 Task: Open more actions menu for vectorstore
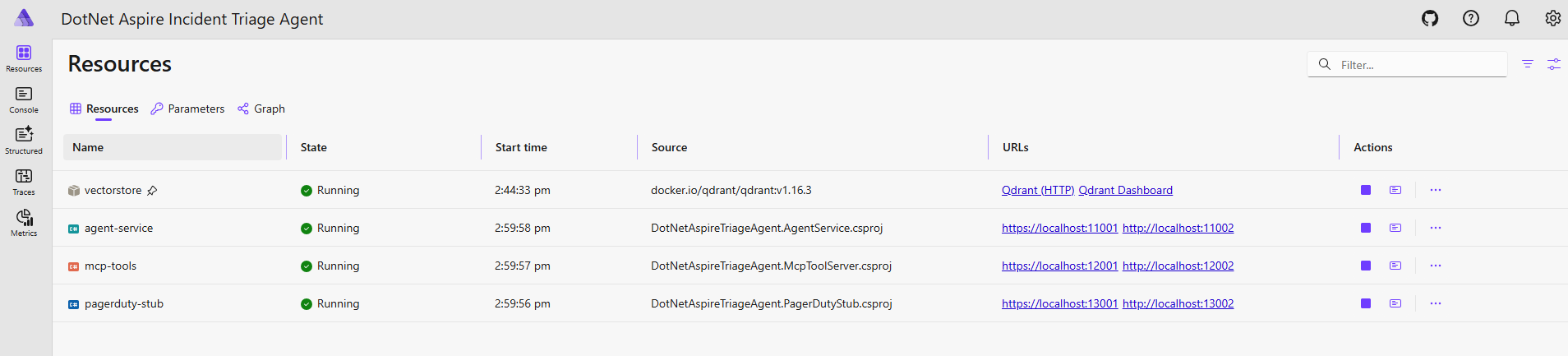point(1436,190)
